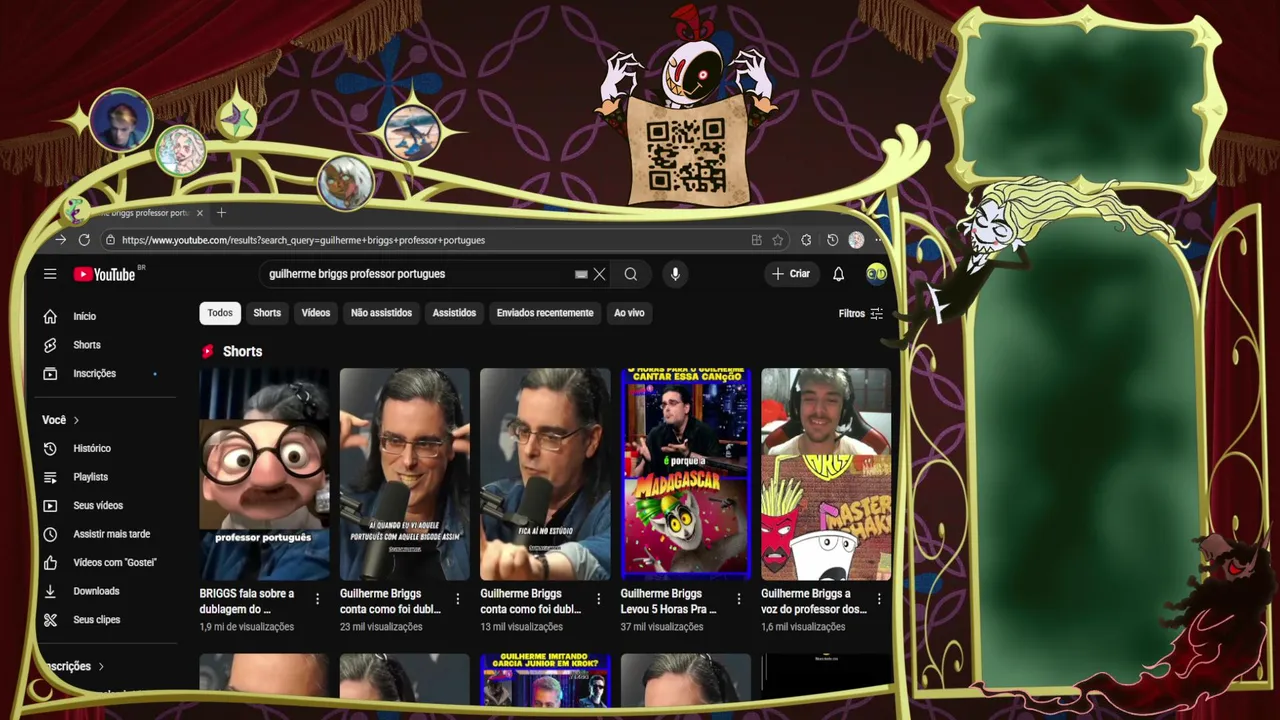Open the browser extensions puzzle icon
1280x720 pixels.
pos(806,240)
